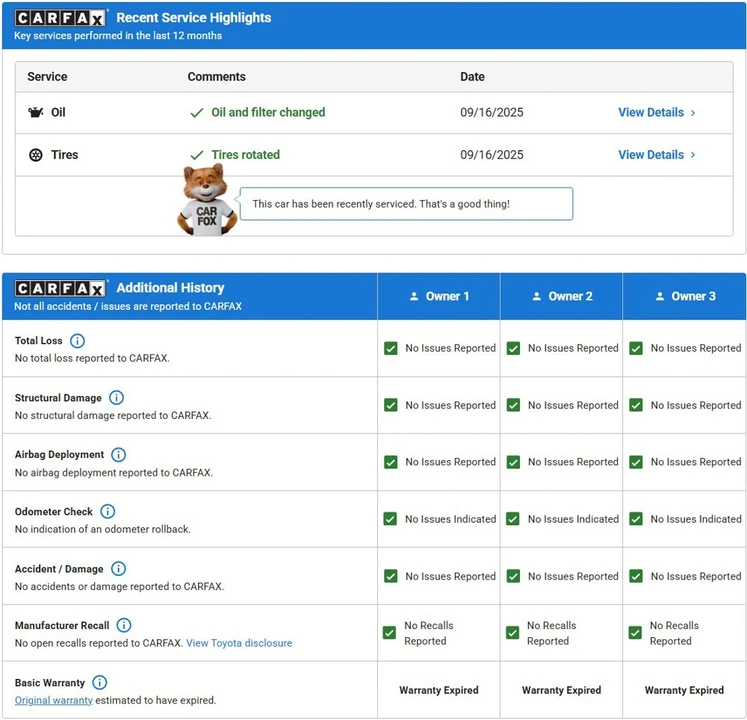This screenshot has height=720, width=747.
Task: Click Warranty Expired under Owner 3
Action: tap(684, 690)
